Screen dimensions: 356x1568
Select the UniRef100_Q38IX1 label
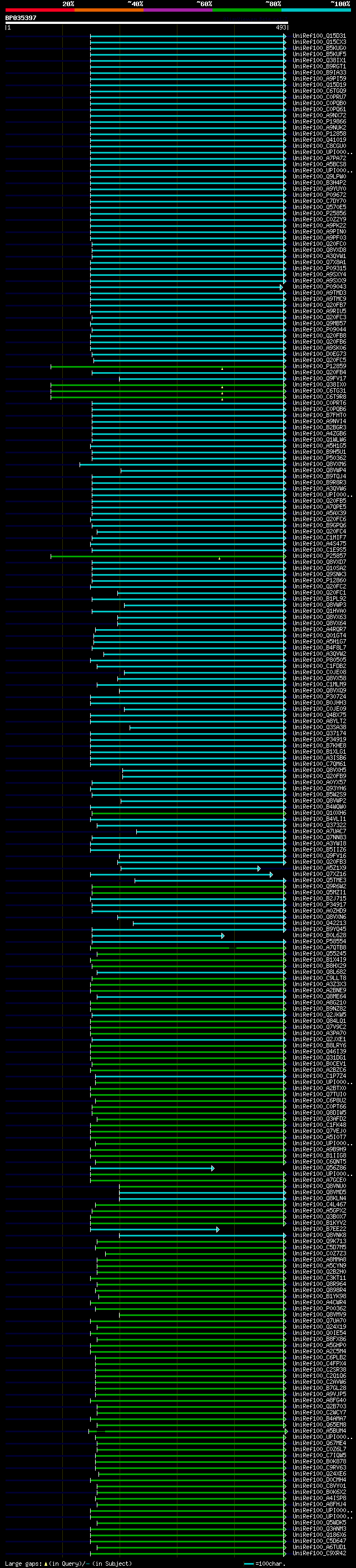pyautogui.click(x=319, y=60)
